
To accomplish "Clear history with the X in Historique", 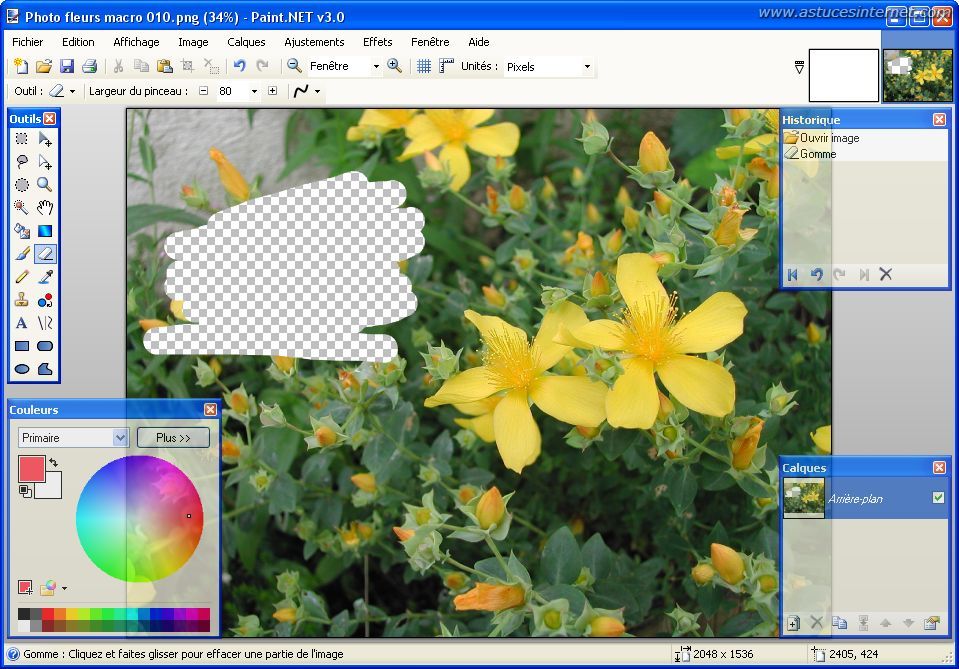I will click(886, 275).
